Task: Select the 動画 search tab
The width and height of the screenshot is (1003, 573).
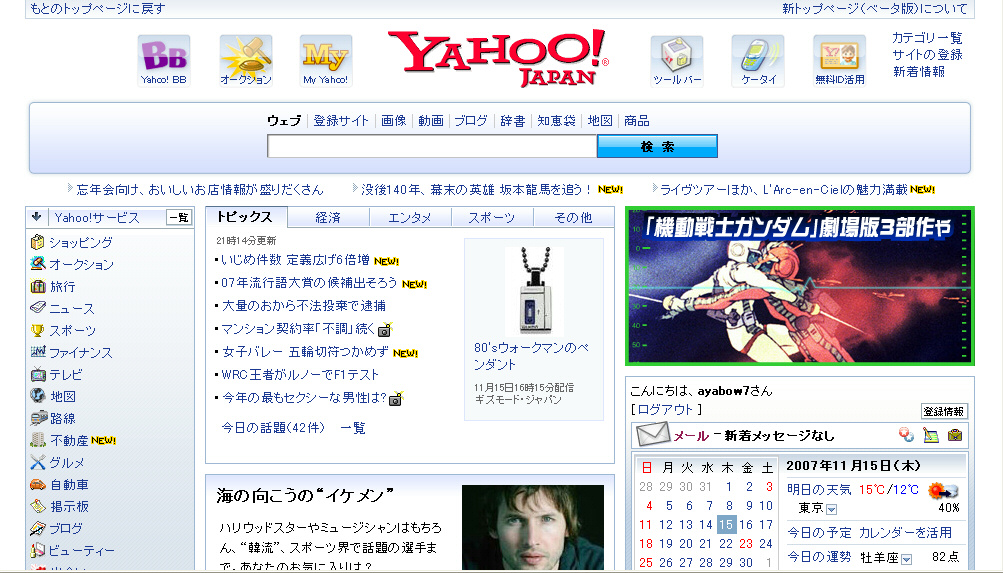Action: tap(431, 120)
